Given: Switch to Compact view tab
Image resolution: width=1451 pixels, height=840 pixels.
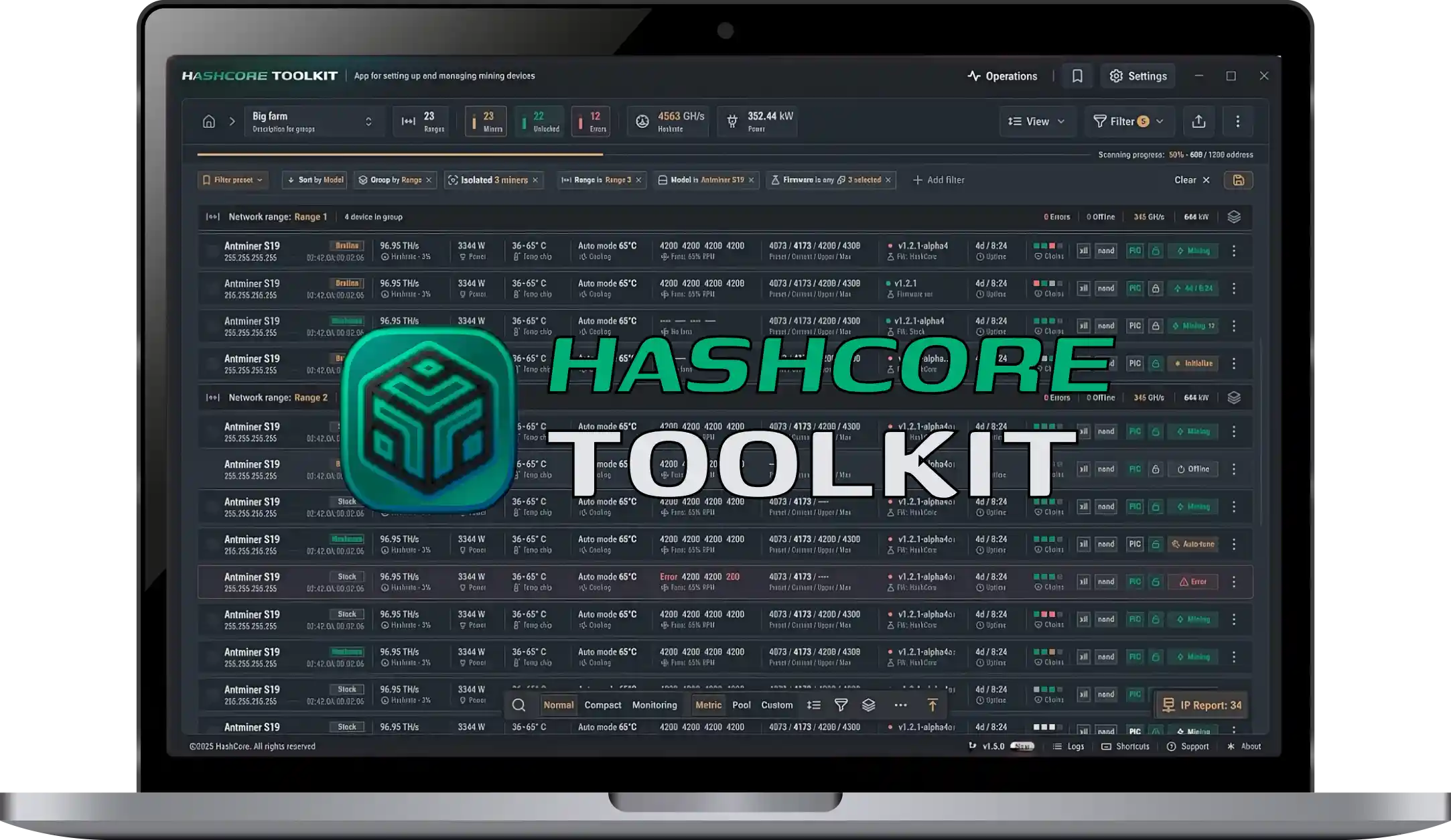Looking at the screenshot, I should [x=603, y=705].
